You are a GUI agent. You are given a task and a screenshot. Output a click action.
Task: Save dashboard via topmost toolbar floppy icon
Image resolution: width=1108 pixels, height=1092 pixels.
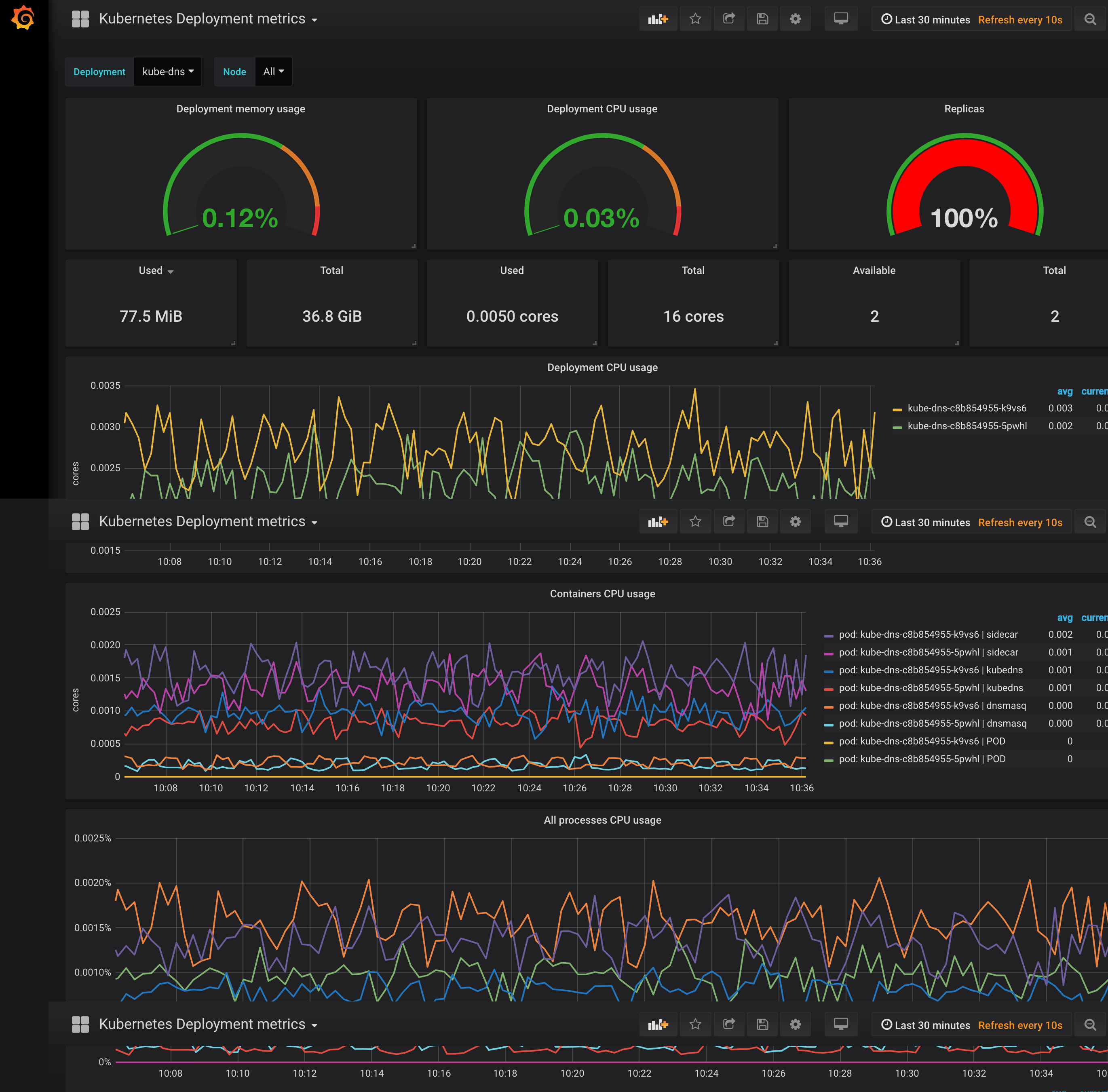762,19
